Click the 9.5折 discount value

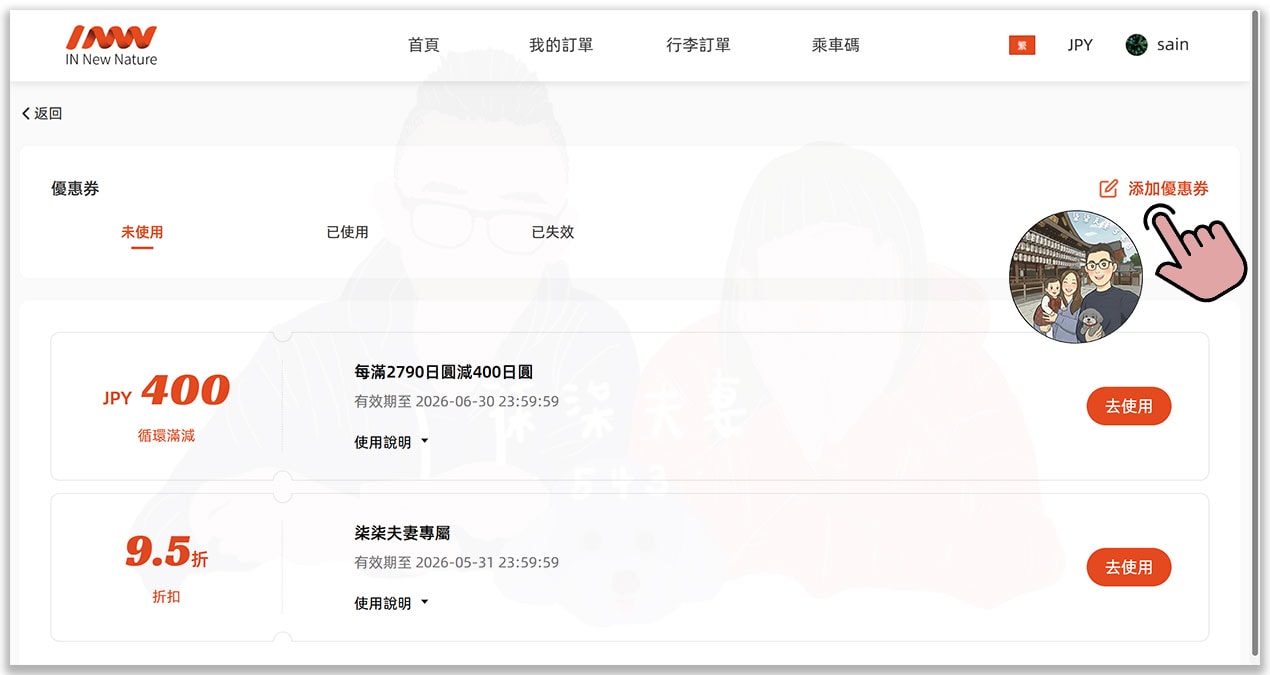(166, 552)
